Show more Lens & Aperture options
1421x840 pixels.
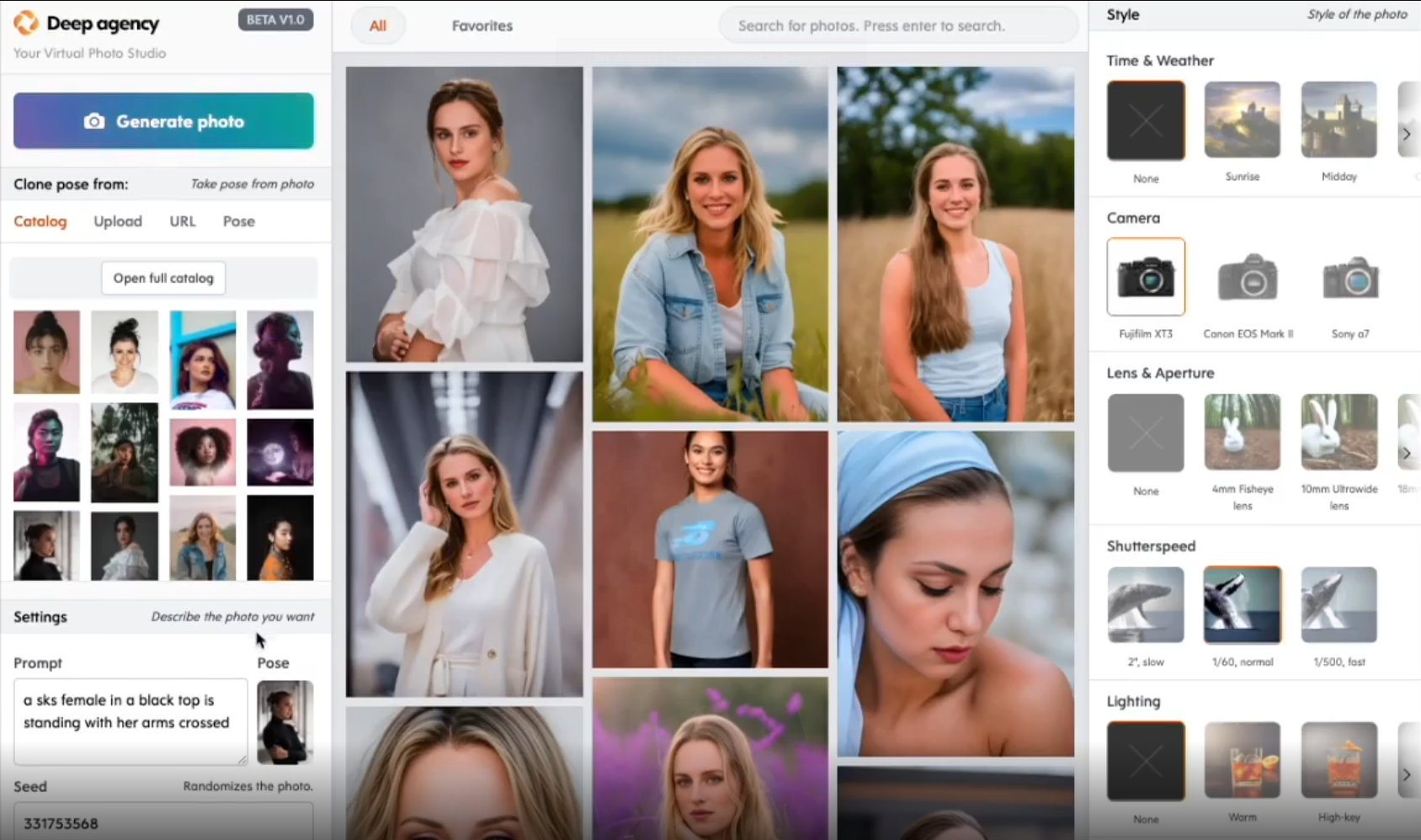(1406, 453)
